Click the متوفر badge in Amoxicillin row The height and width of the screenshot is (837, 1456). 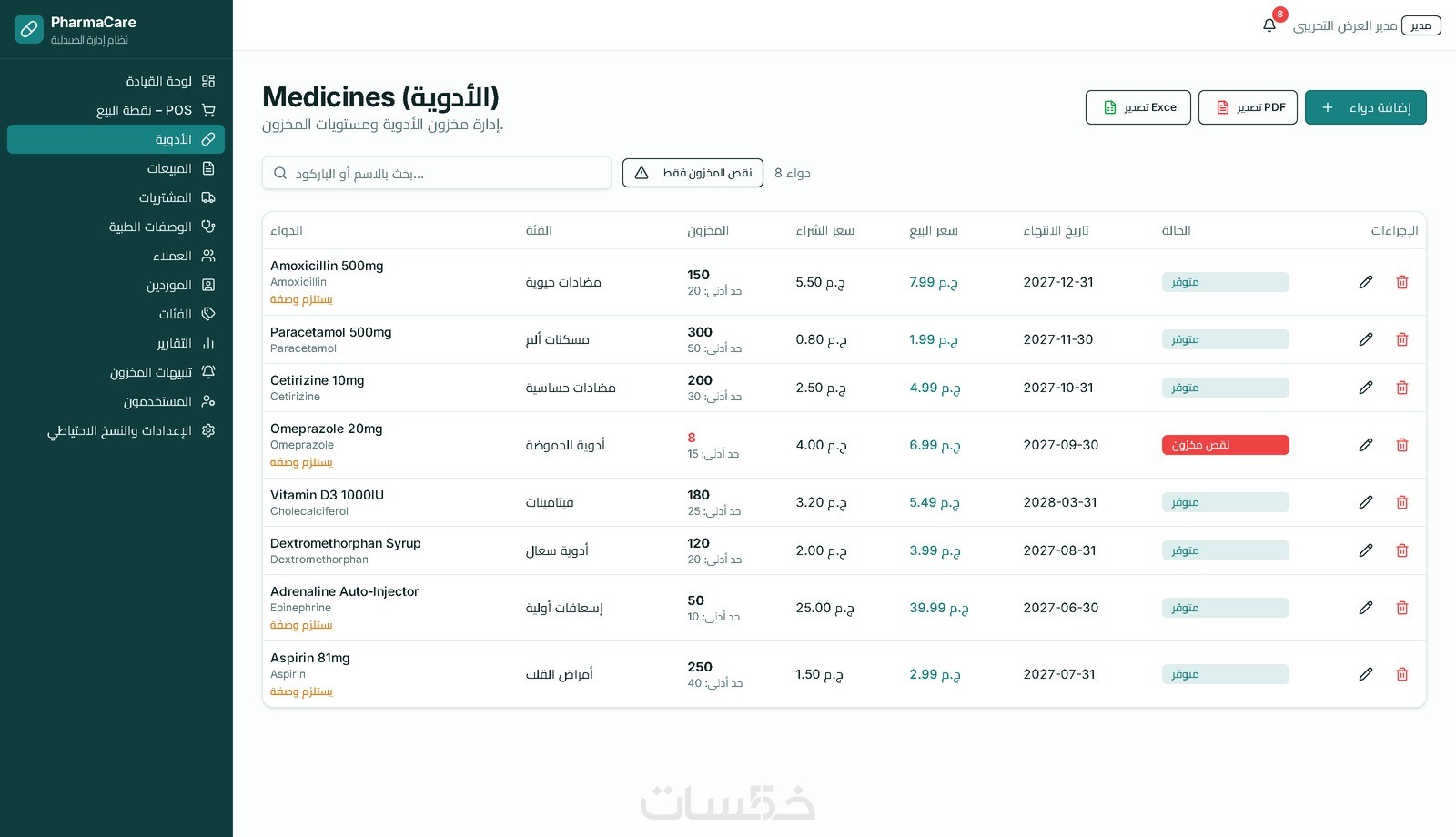pyautogui.click(x=1225, y=282)
